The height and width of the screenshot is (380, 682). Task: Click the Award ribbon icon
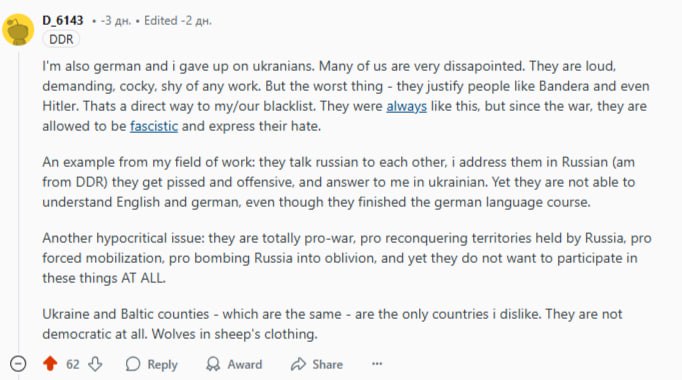[x=213, y=364]
